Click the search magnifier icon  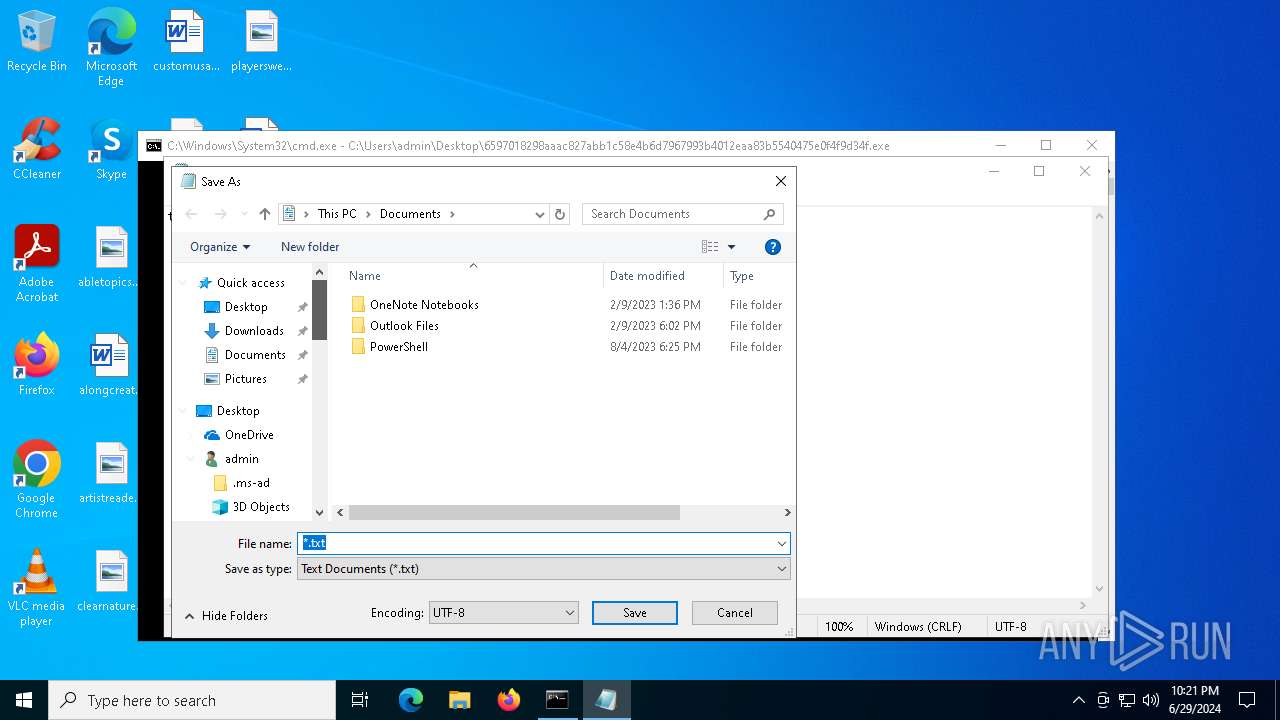coord(769,214)
